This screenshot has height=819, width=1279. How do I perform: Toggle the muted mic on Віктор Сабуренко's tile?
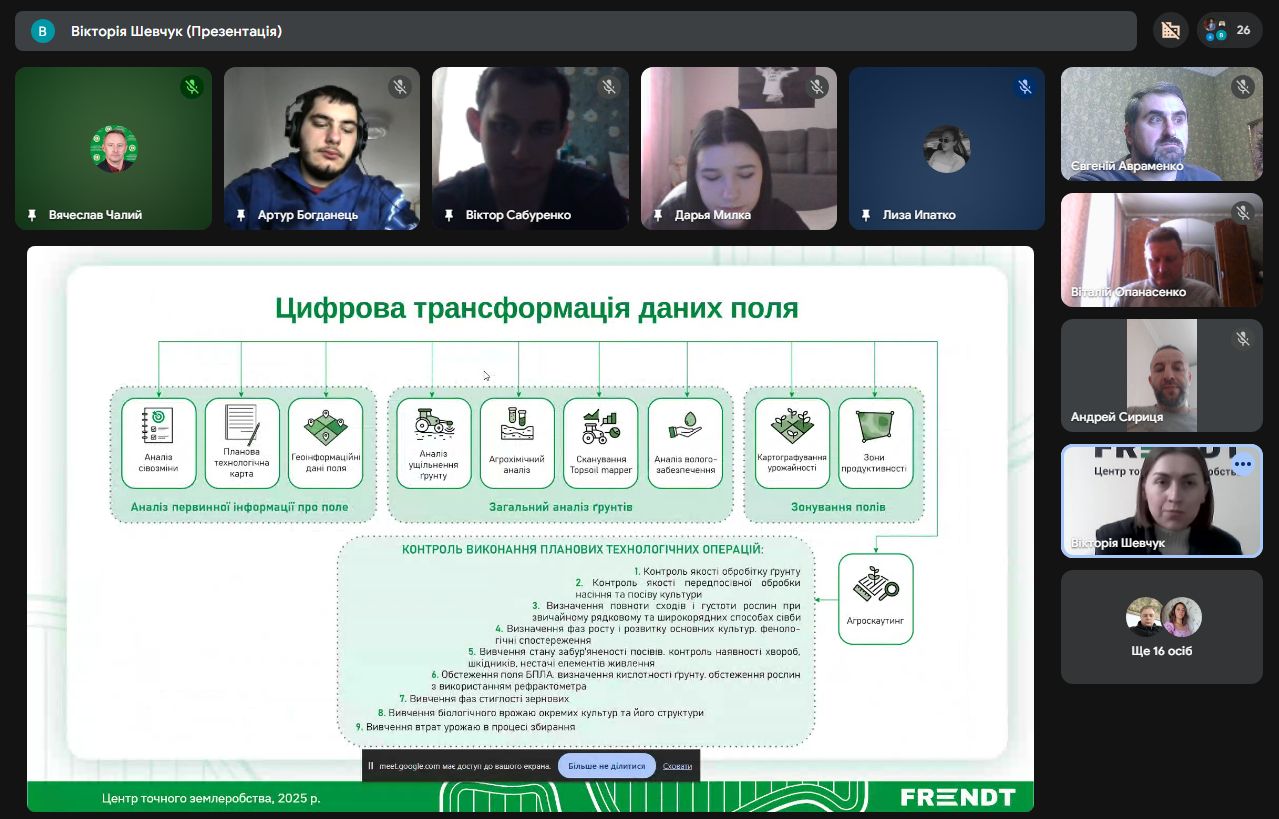click(x=608, y=87)
